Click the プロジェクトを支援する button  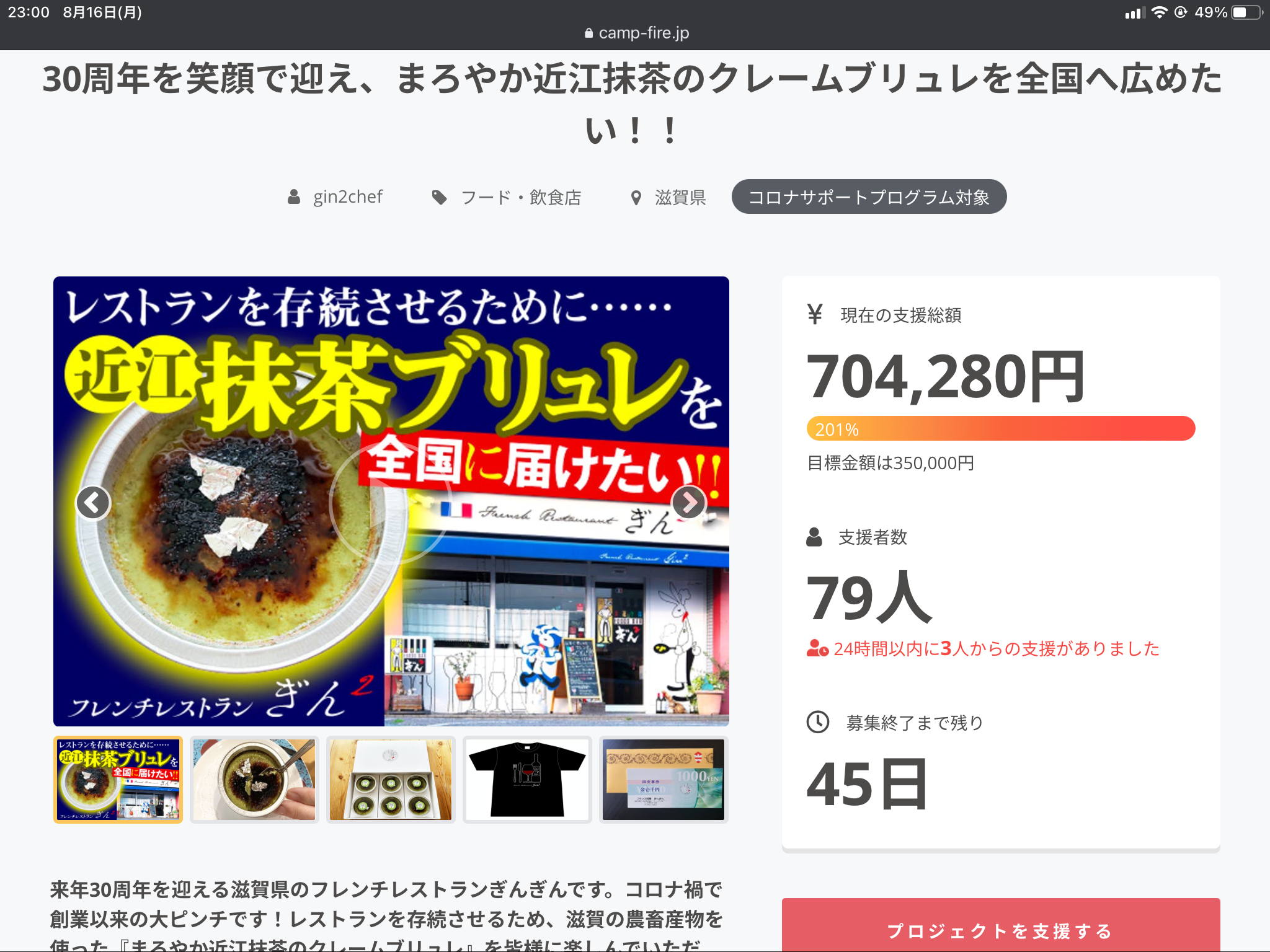1001,927
